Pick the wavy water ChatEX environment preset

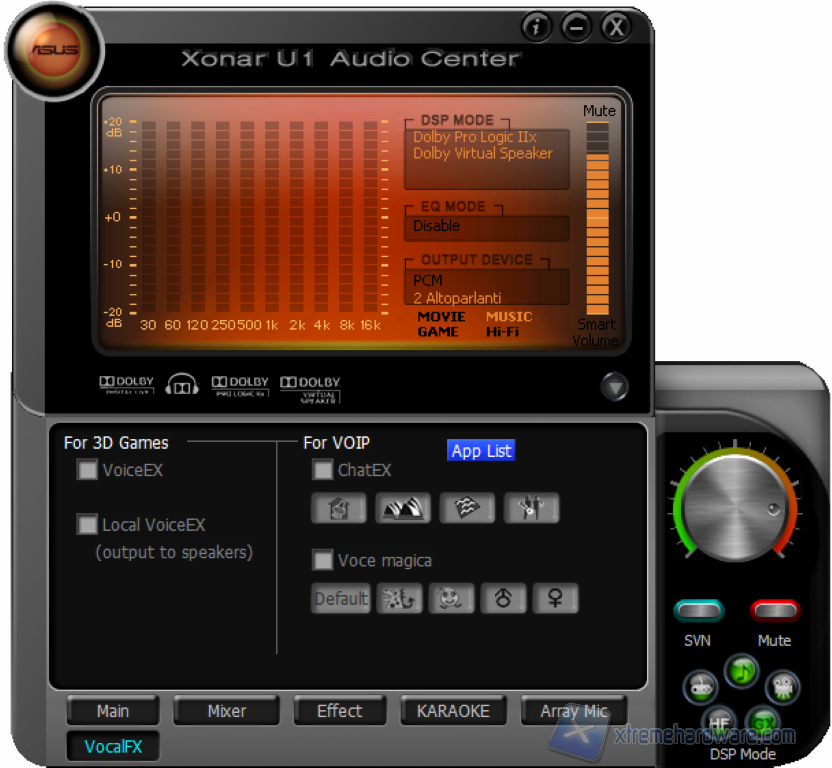tap(467, 508)
